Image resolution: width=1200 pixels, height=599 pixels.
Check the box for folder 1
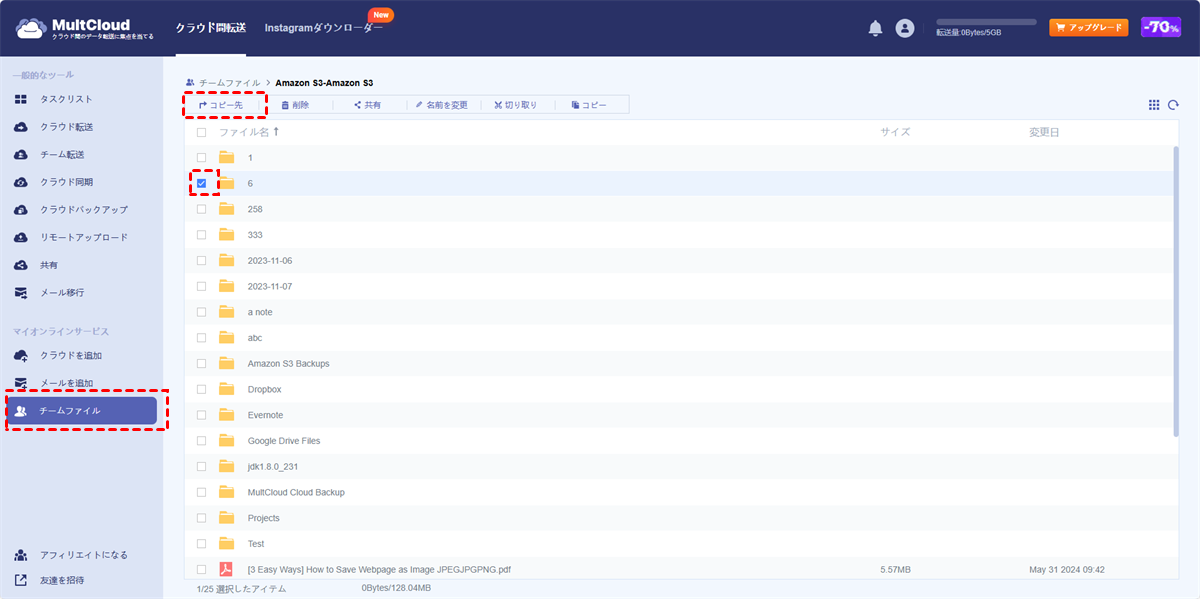click(x=201, y=158)
